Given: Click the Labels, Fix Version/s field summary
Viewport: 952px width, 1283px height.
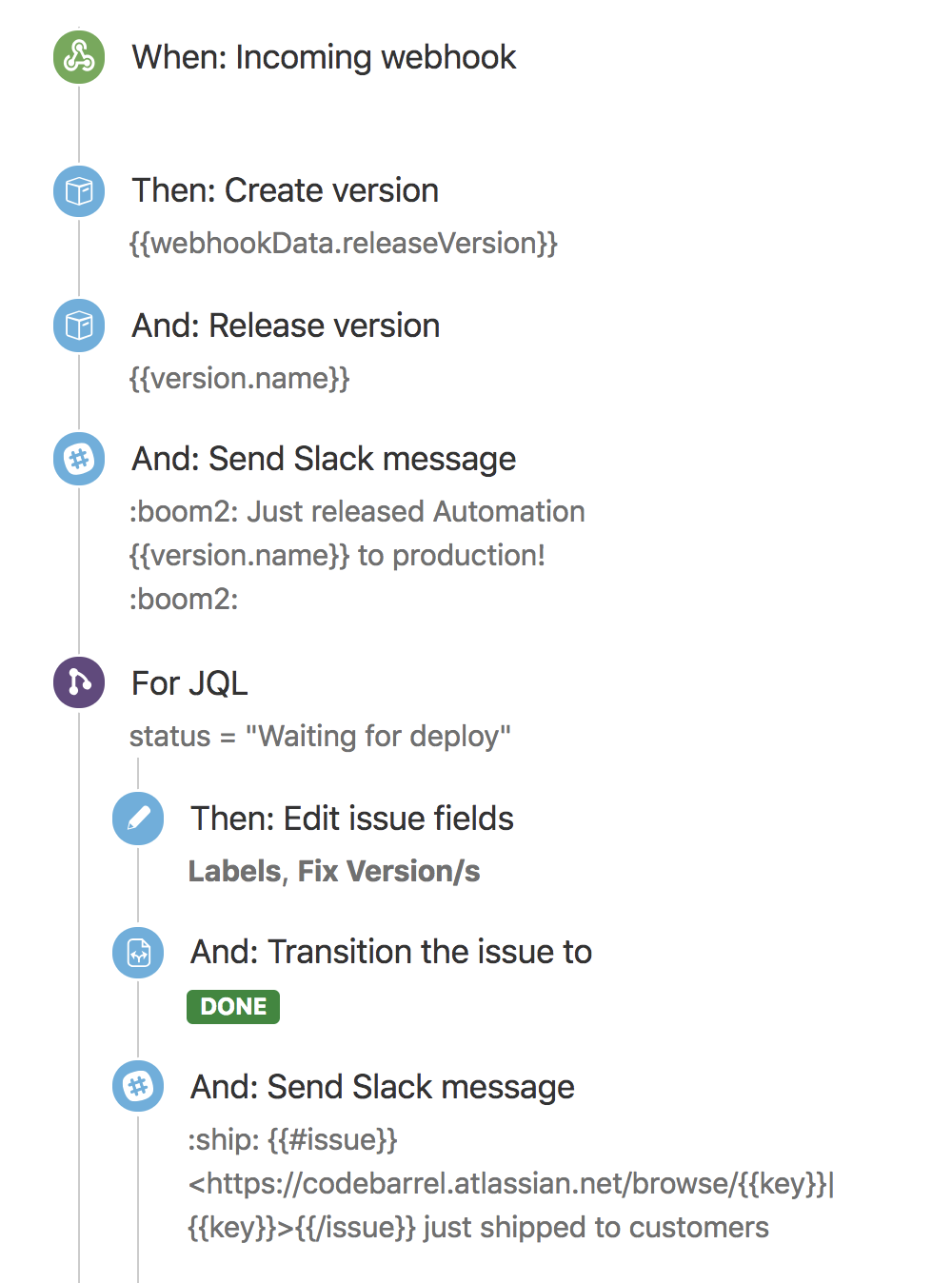Looking at the screenshot, I should click(334, 872).
